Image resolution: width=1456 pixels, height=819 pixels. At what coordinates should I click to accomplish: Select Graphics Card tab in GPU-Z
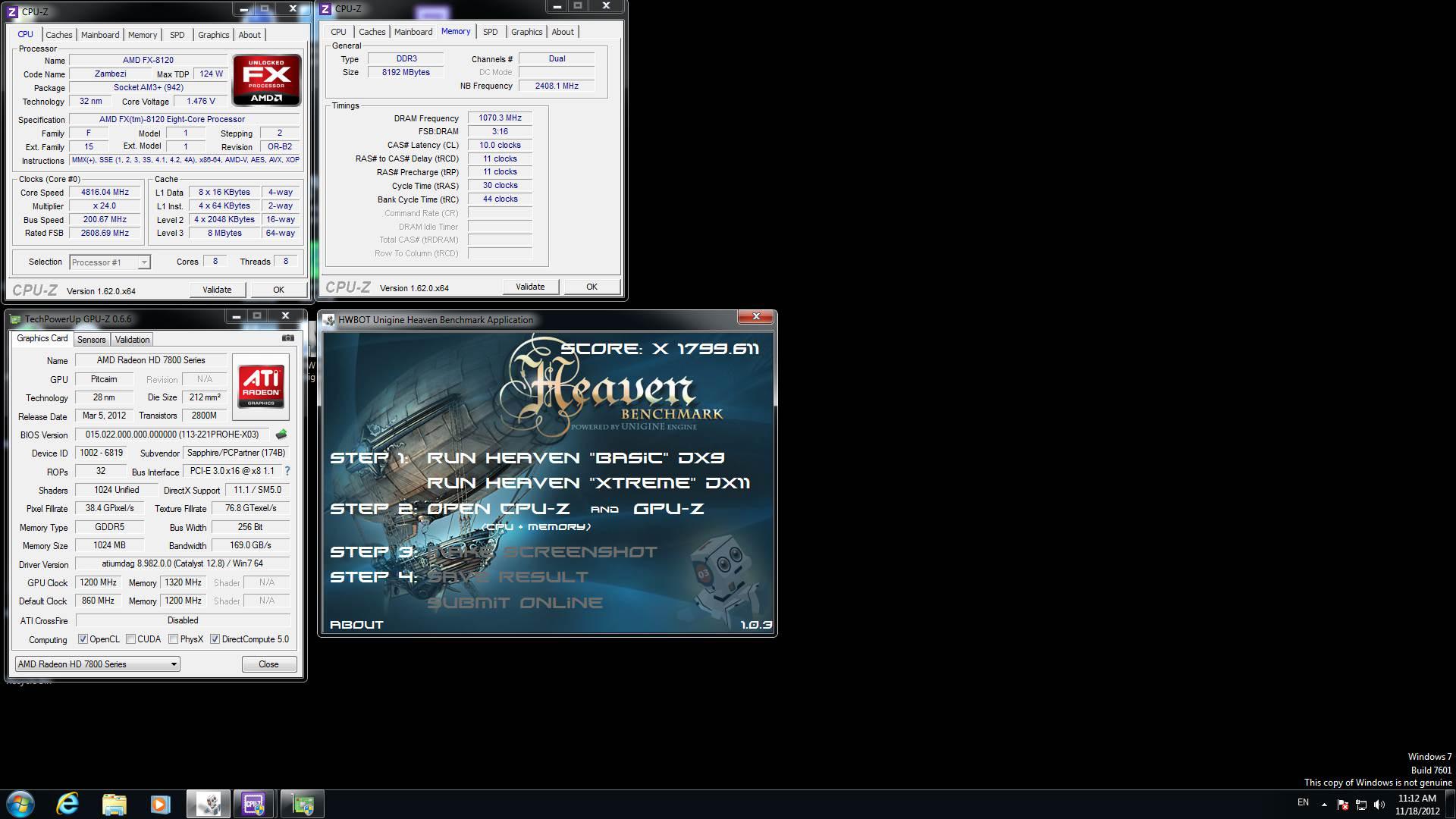coord(42,338)
